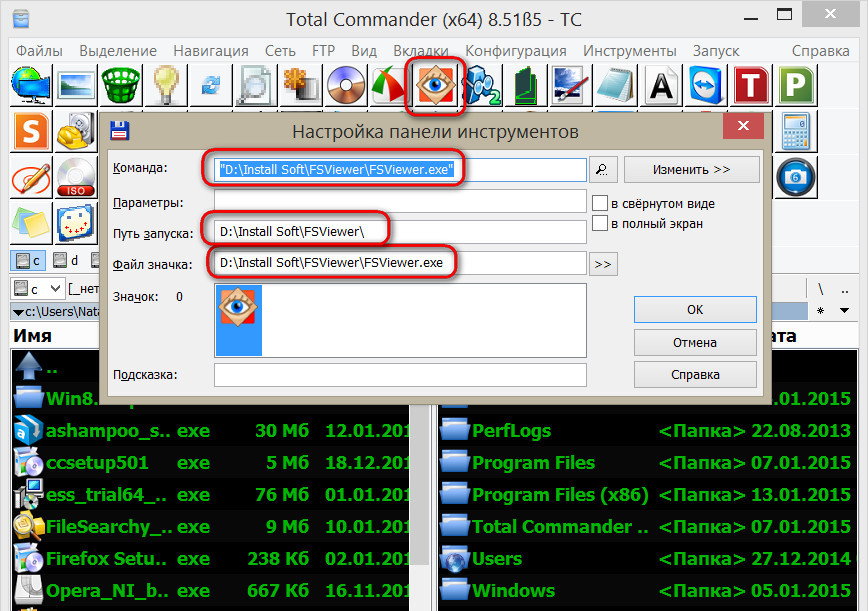Launch the TeamViewer toolbar icon
This screenshot has width=868, height=611.
tap(706, 85)
